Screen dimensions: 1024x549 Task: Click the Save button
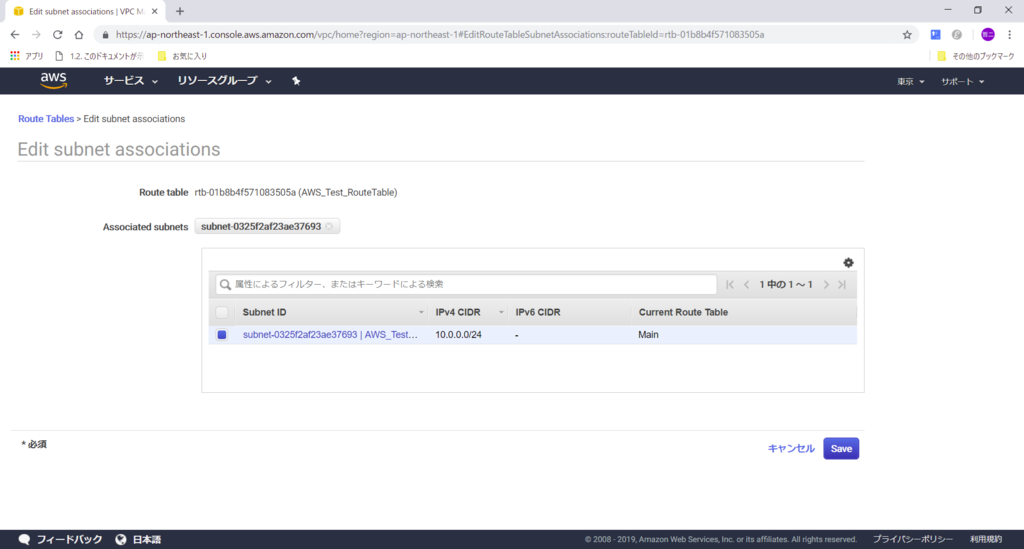point(841,448)
